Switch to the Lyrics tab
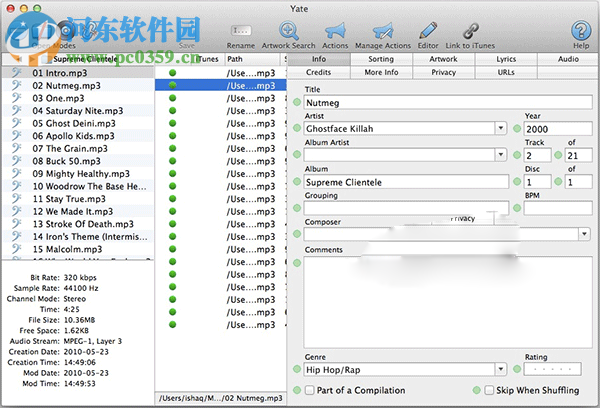600x408 pixels. (x=506, y=59)
